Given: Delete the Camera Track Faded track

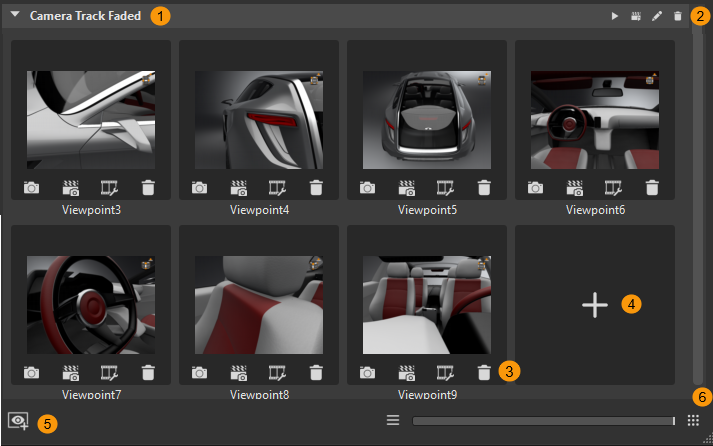Looking at the screenshot, I should (x=678, y=16).
